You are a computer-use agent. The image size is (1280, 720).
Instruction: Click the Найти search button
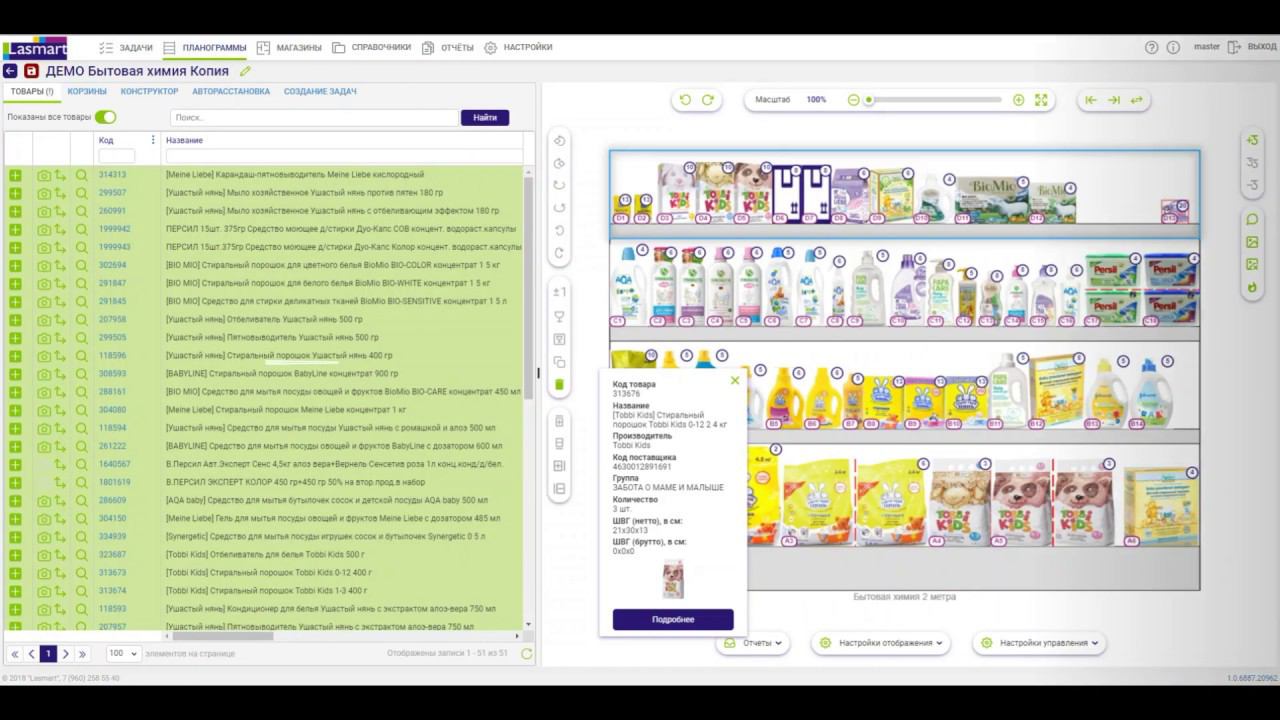485,117
